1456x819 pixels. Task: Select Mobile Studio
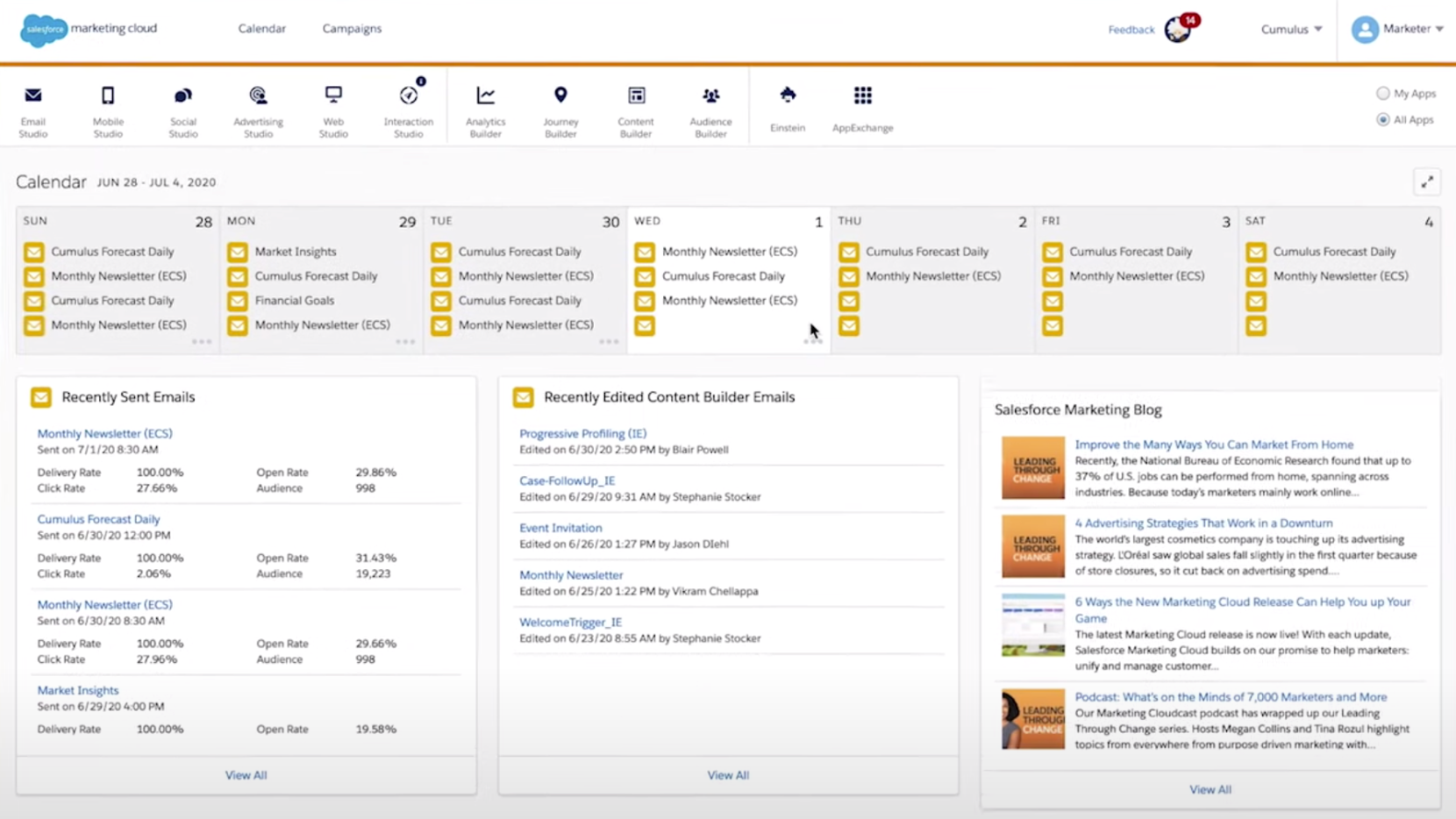pos(108,107)
